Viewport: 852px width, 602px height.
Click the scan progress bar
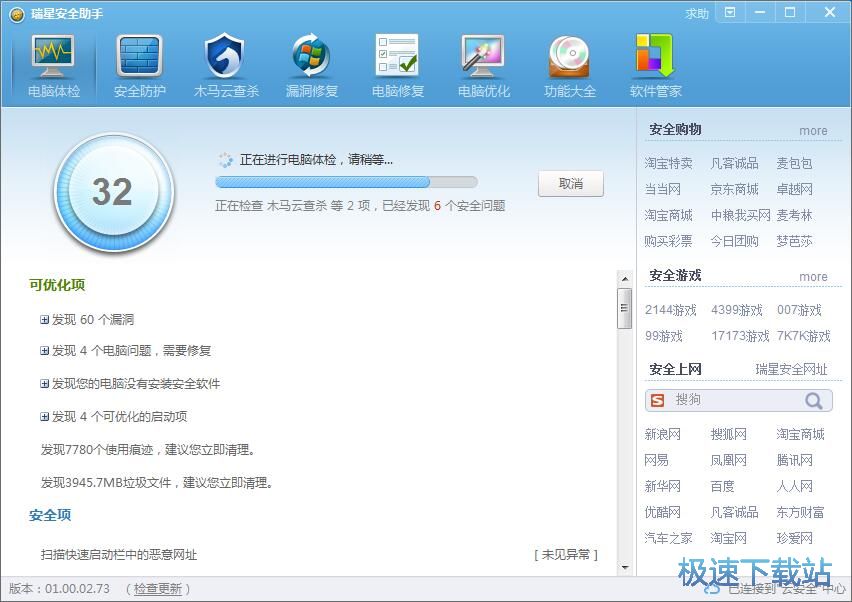(x=346, y=182)
